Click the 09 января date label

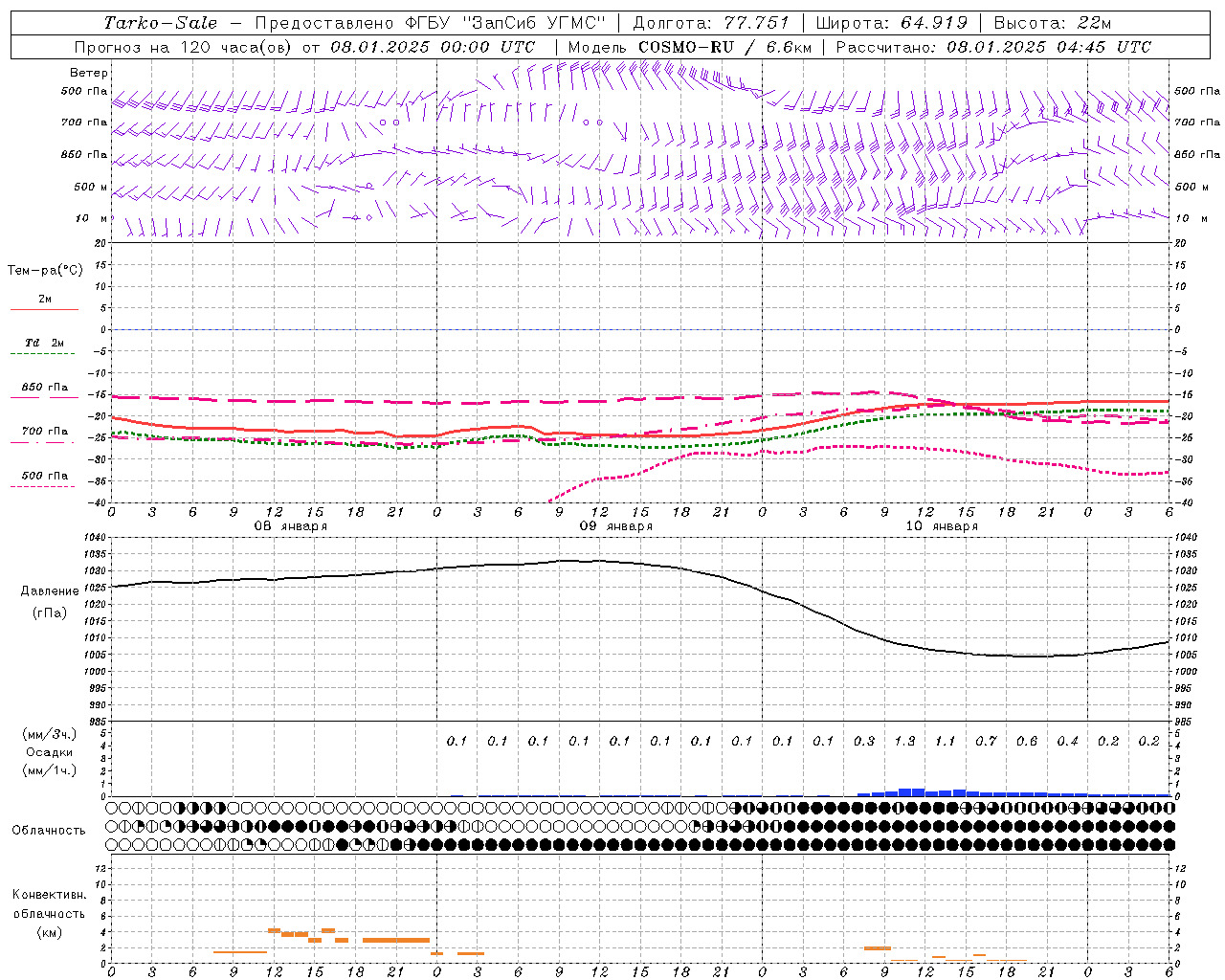(616, 526)
